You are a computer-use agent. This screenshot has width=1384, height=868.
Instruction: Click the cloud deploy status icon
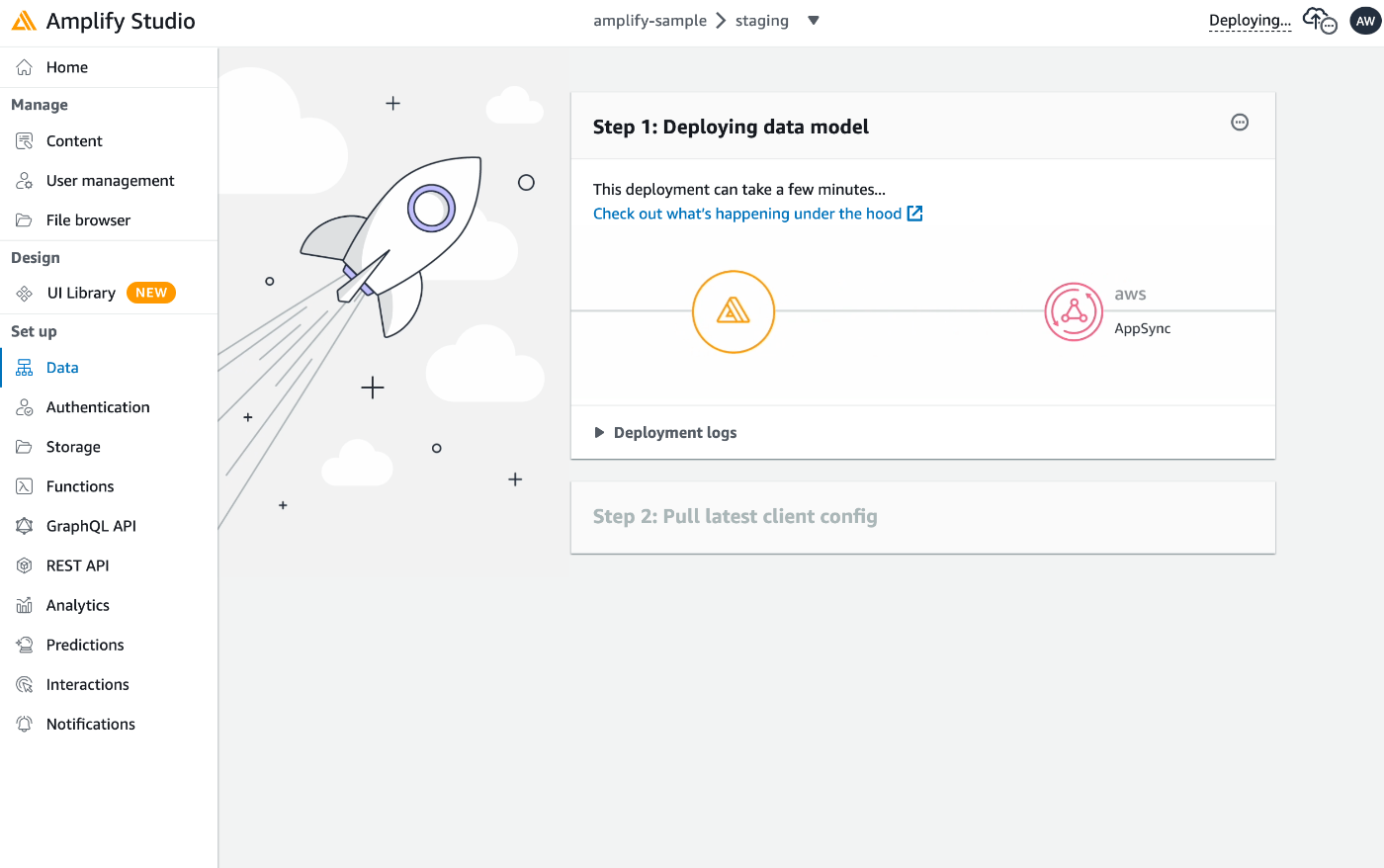coord(1320,20)
